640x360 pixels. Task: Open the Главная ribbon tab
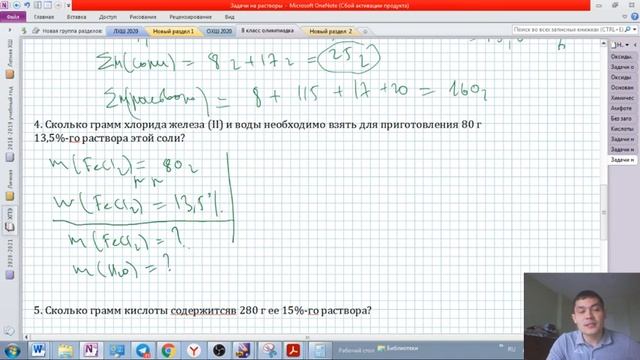44,17
